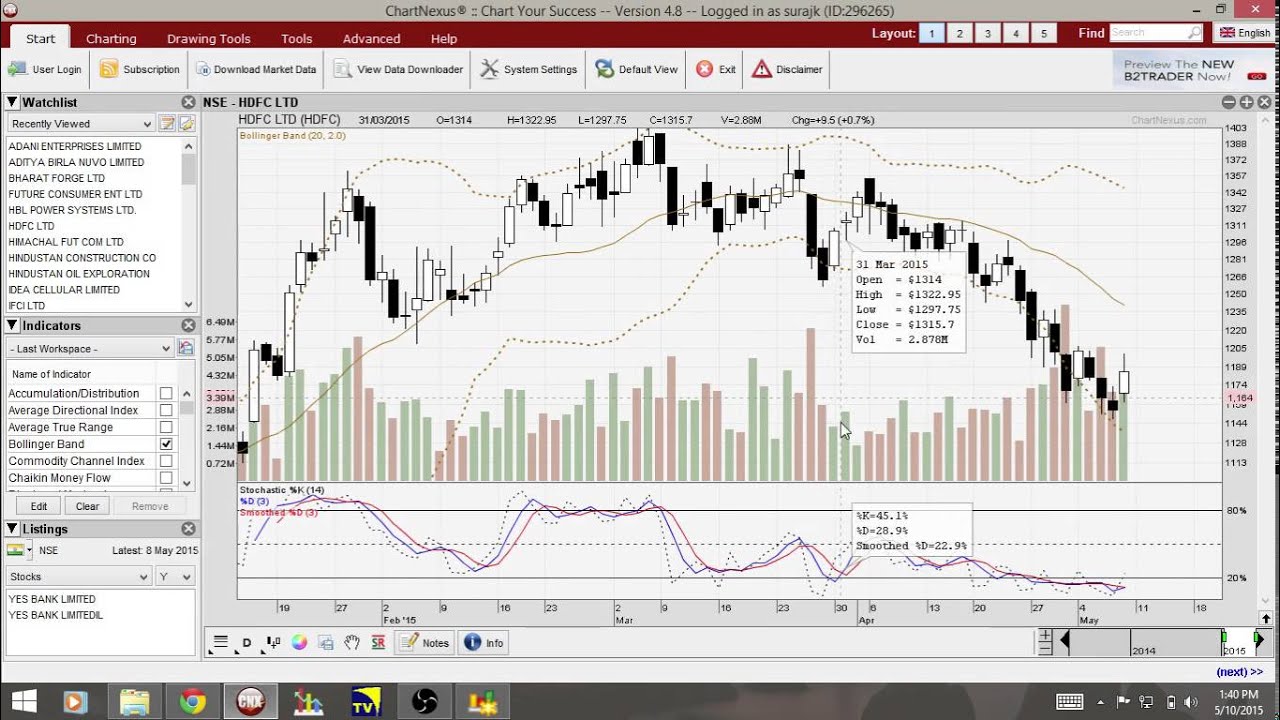Click the watchlist vertical scrollbar
The image size is (1280, 720).
coord(189,225)
